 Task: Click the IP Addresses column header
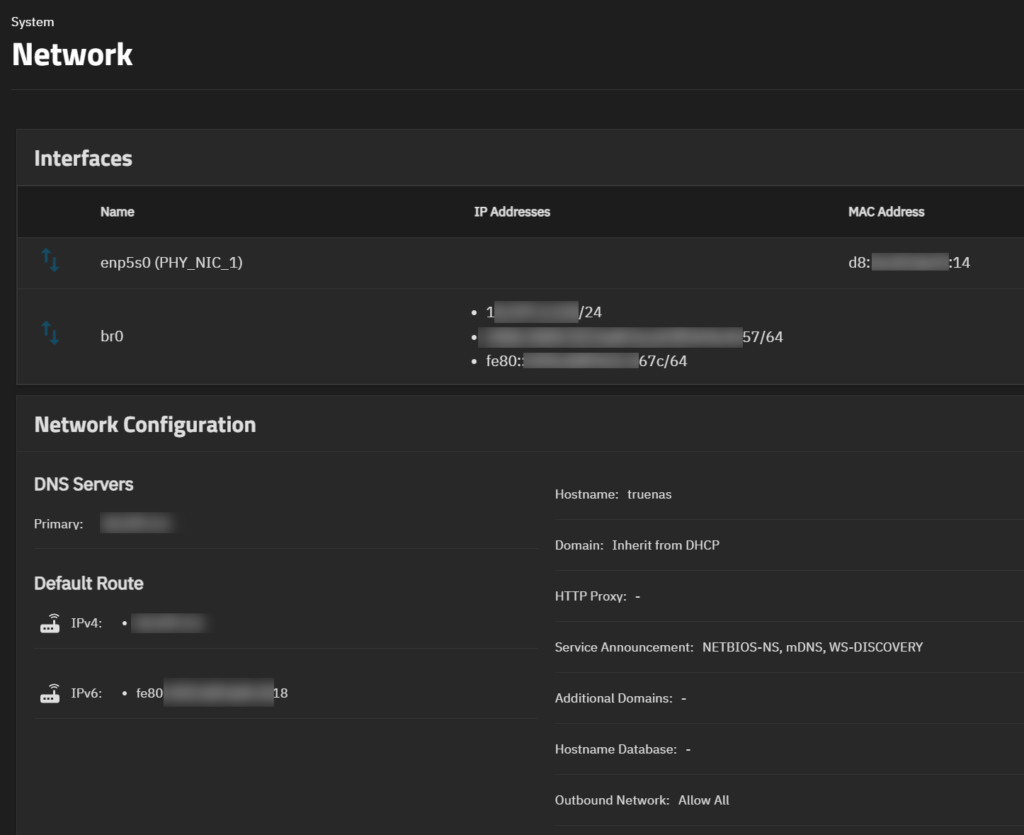pyautogui.click(x=512, y=212)
